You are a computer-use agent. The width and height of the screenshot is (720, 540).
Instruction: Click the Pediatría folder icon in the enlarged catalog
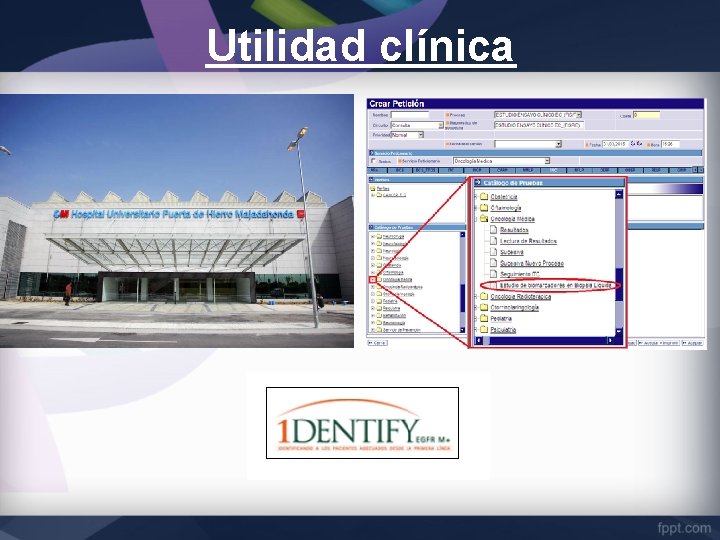[x=484, y=318]
